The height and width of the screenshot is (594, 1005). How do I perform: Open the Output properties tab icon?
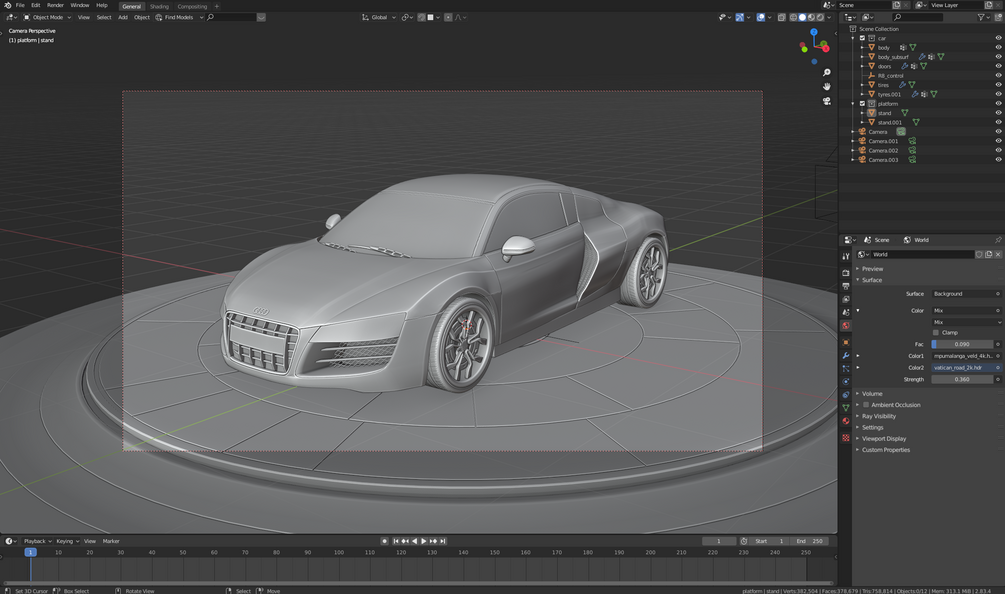[846, 286]
